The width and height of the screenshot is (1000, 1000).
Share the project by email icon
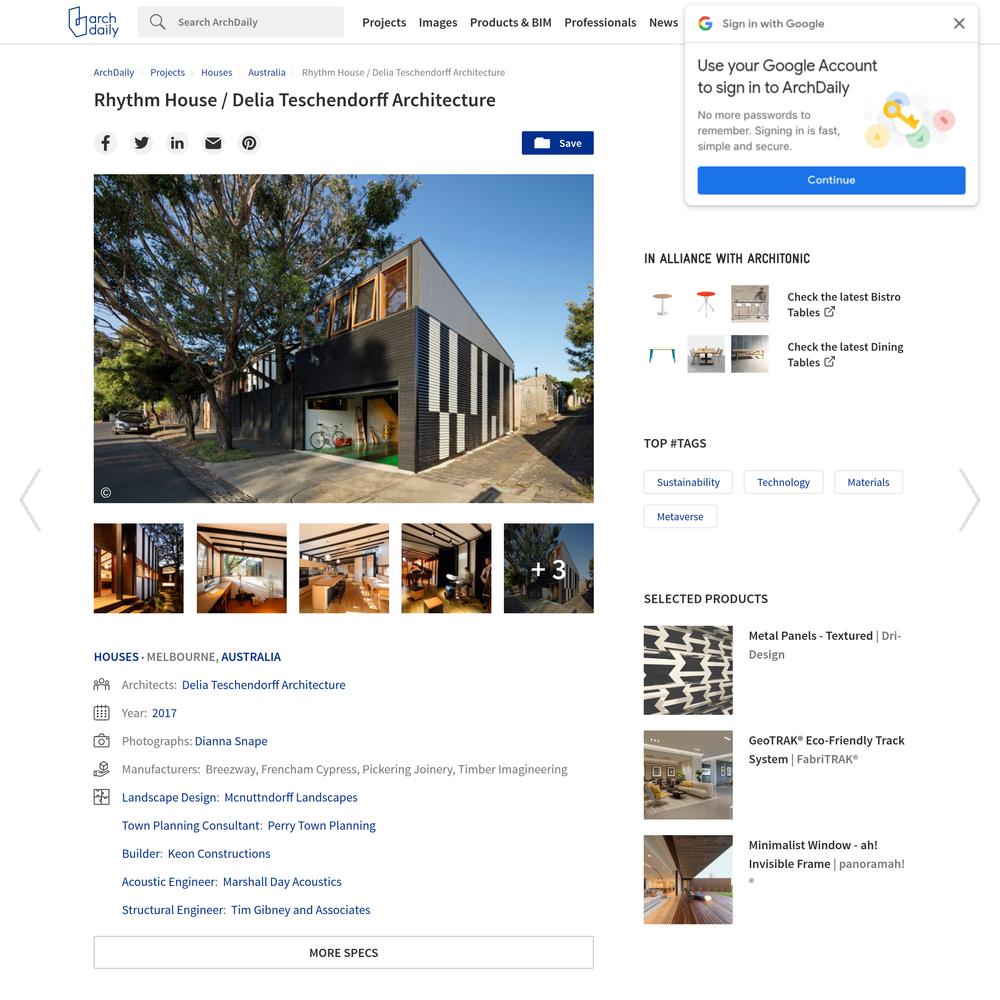[213, 143]
